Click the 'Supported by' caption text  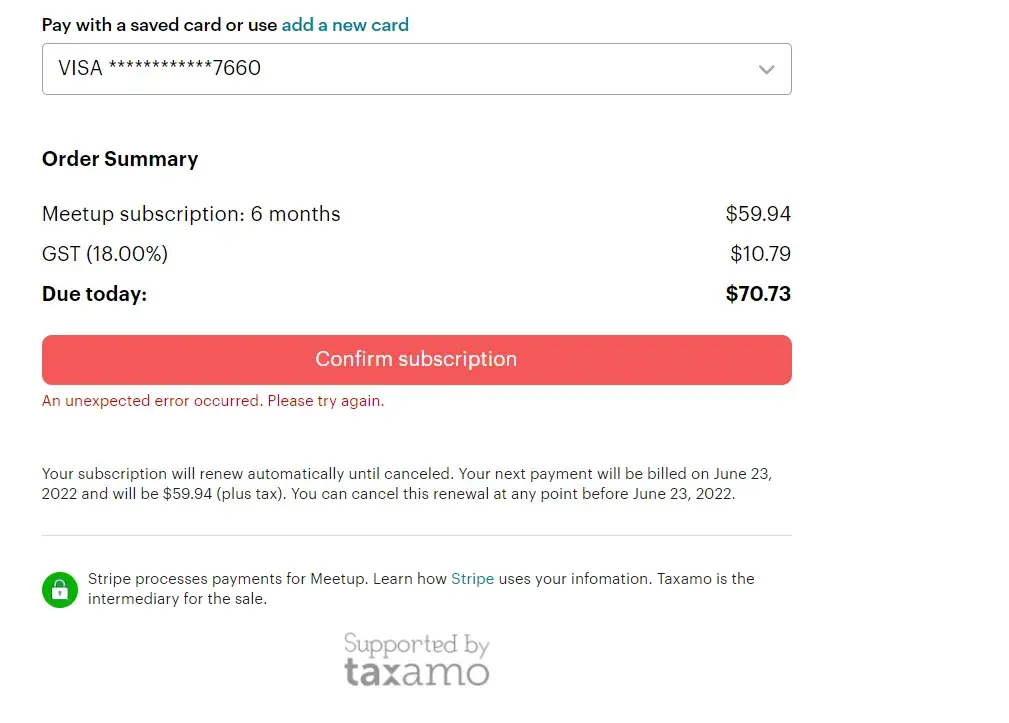click(416, 644)
